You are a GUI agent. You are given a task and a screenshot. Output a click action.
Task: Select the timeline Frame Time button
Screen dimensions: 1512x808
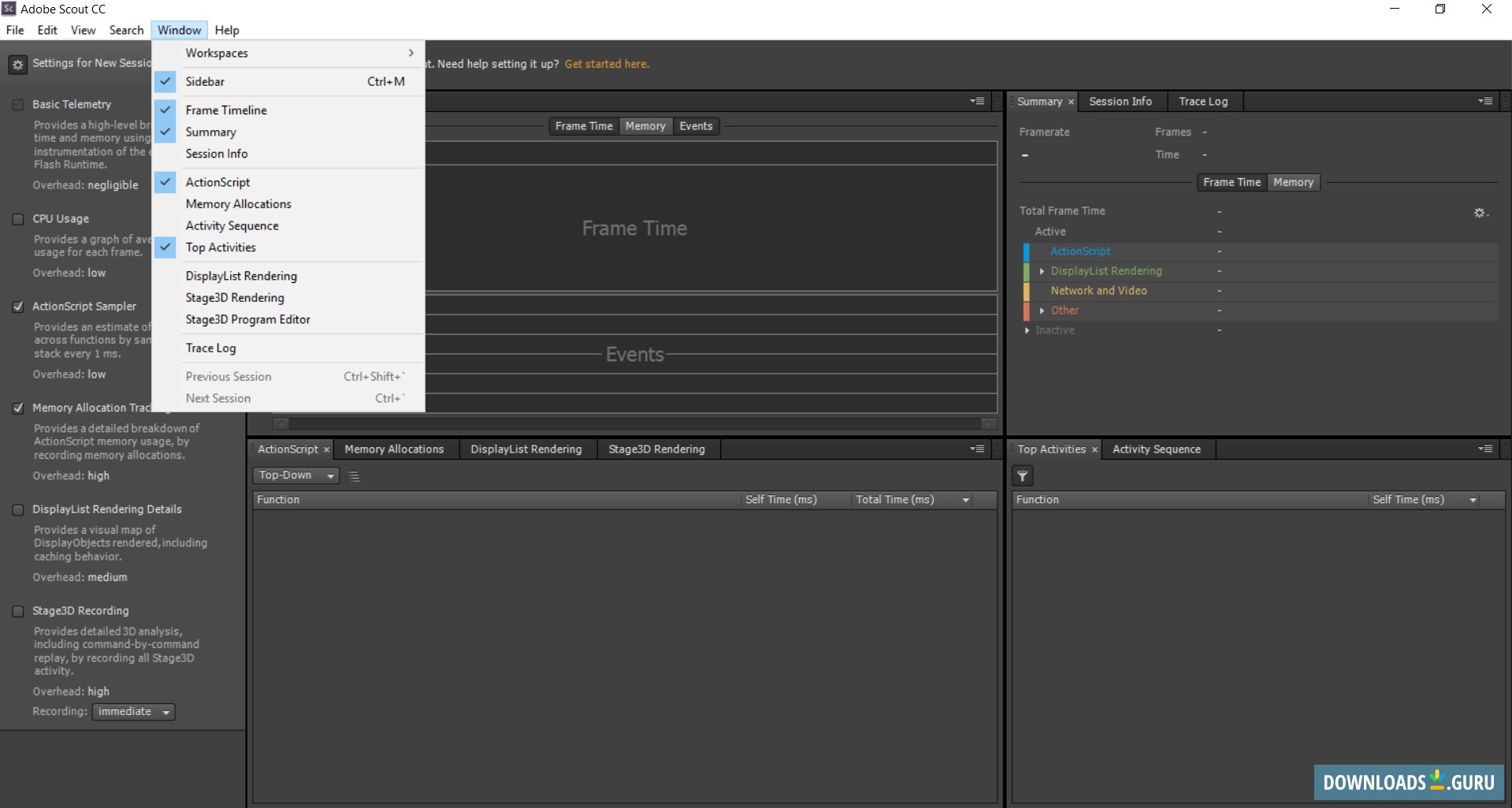coord(584,126)
